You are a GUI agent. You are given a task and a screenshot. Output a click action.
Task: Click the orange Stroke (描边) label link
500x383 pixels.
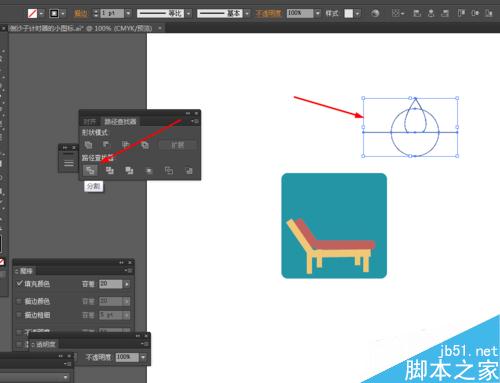coord(81,13)
